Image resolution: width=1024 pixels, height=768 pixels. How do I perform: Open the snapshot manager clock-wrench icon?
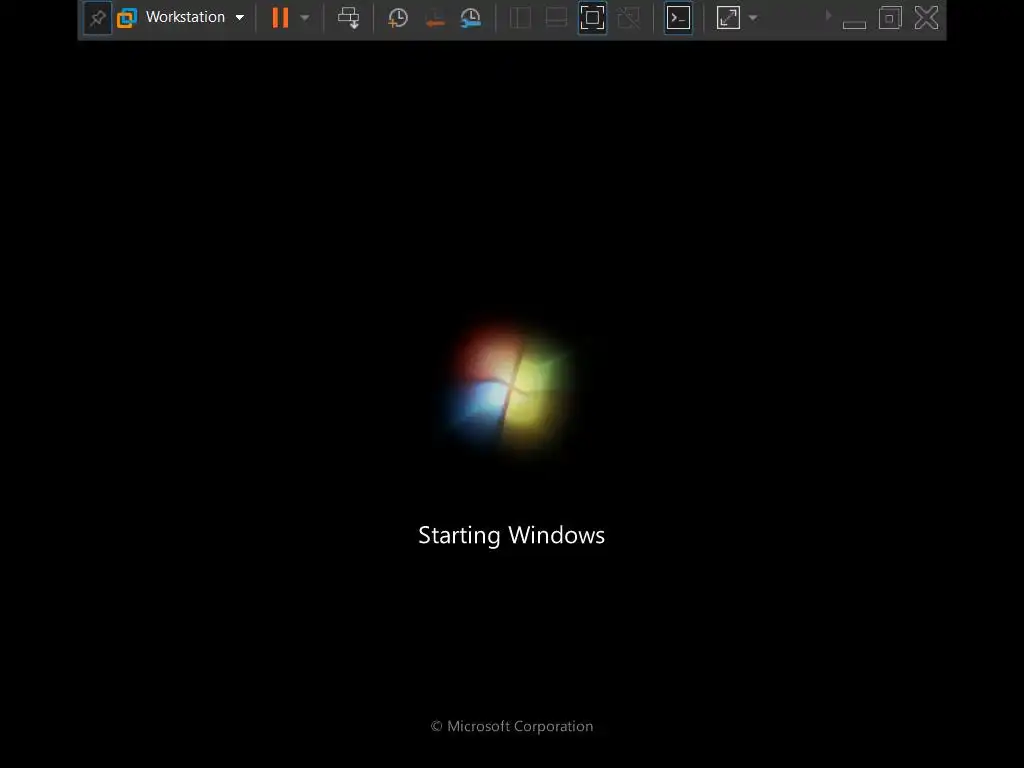tap(471, 18)
